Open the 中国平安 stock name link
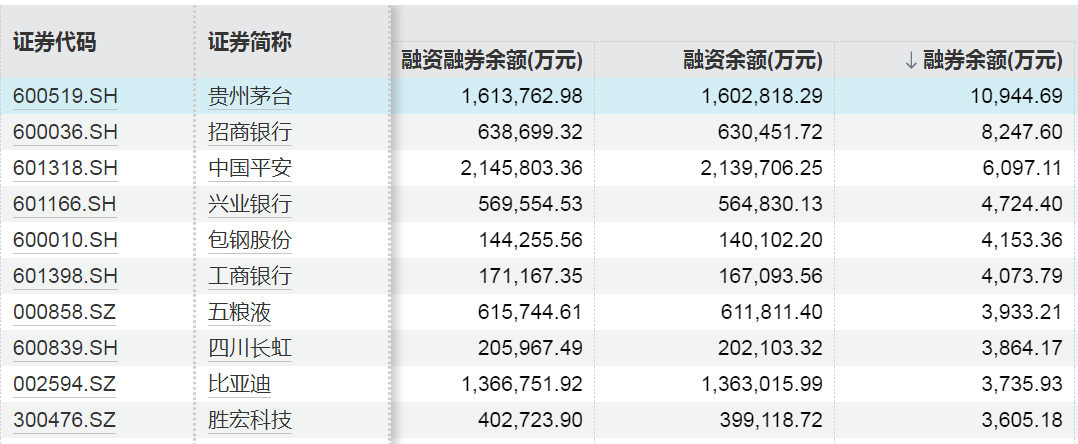Viewport: 1078px width, 444px height. click(250, 168)
